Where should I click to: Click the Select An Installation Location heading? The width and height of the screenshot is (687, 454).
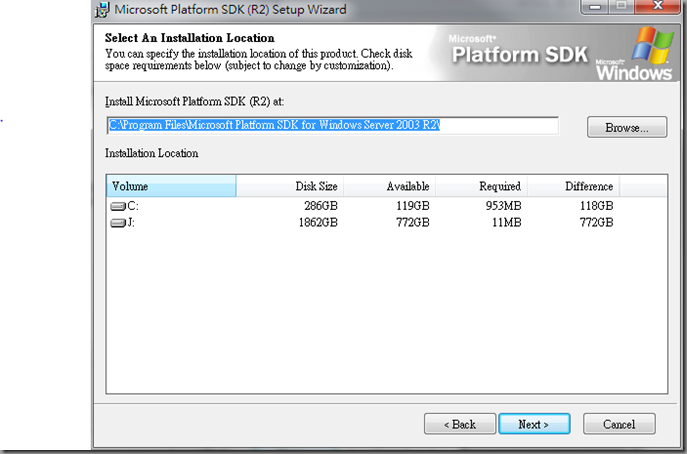click(190, 38)
